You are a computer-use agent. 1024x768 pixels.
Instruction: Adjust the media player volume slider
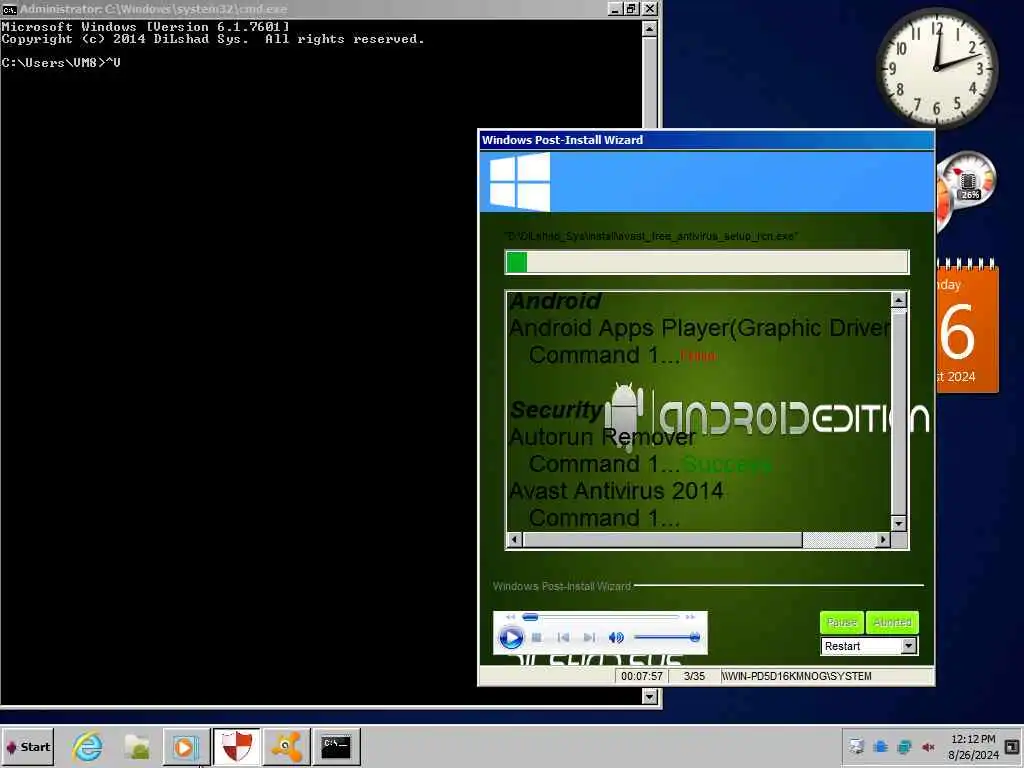pos(667,637)
